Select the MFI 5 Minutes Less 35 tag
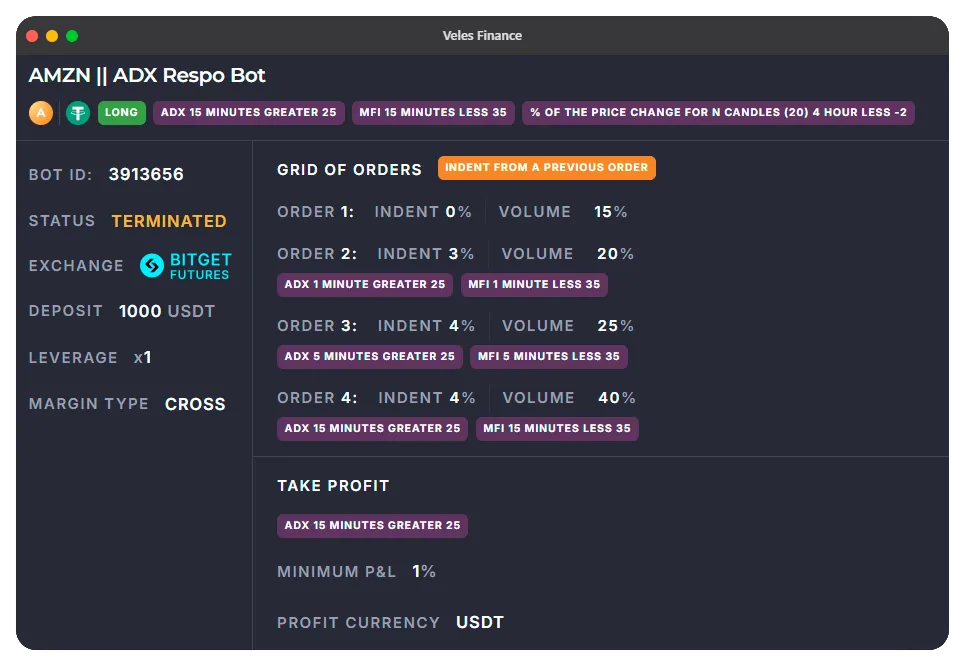Screen dimensions: 965x666 pyautogui.click(x=548, y=357)
